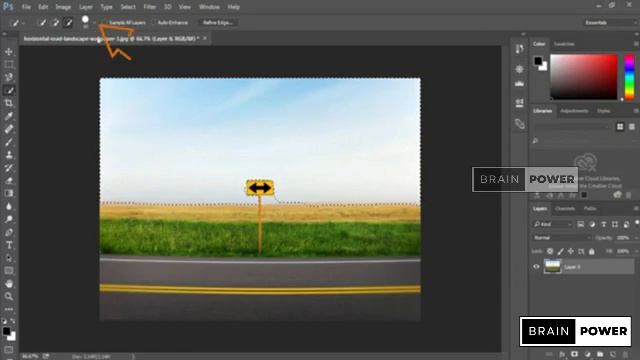Select the Brush tool in left toolbar
This screenshot has height=360, width=640.
click(9, 142)
